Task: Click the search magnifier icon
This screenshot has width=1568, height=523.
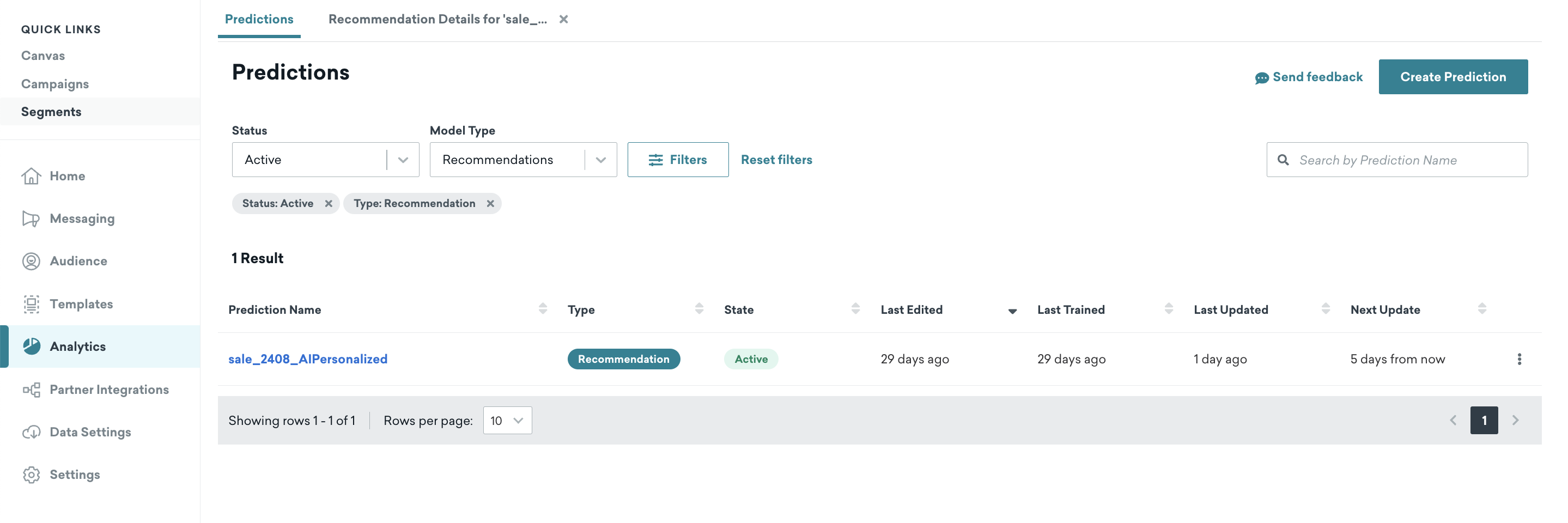Action: click(1283, 160)
